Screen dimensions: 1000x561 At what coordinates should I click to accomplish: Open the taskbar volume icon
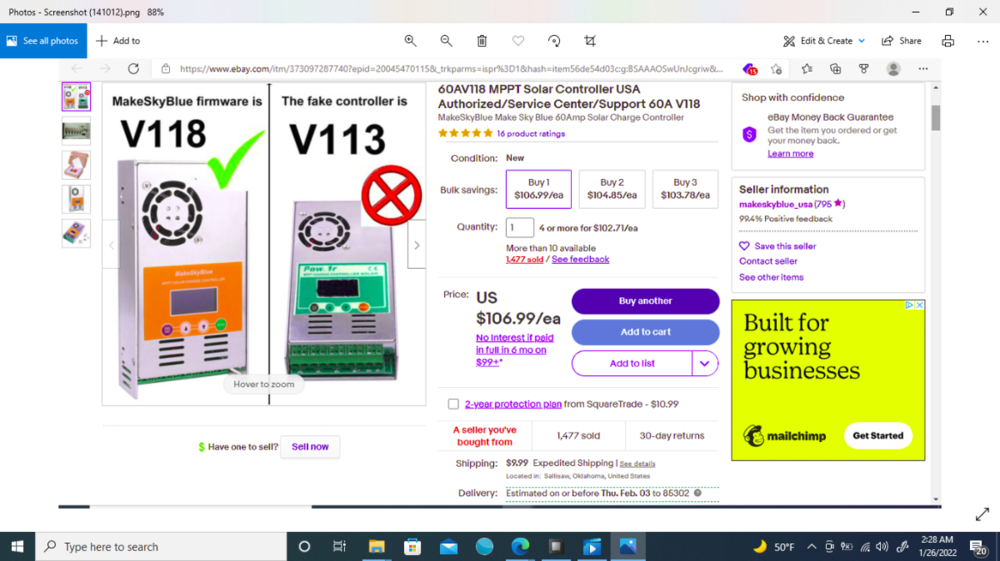(882, 547)
